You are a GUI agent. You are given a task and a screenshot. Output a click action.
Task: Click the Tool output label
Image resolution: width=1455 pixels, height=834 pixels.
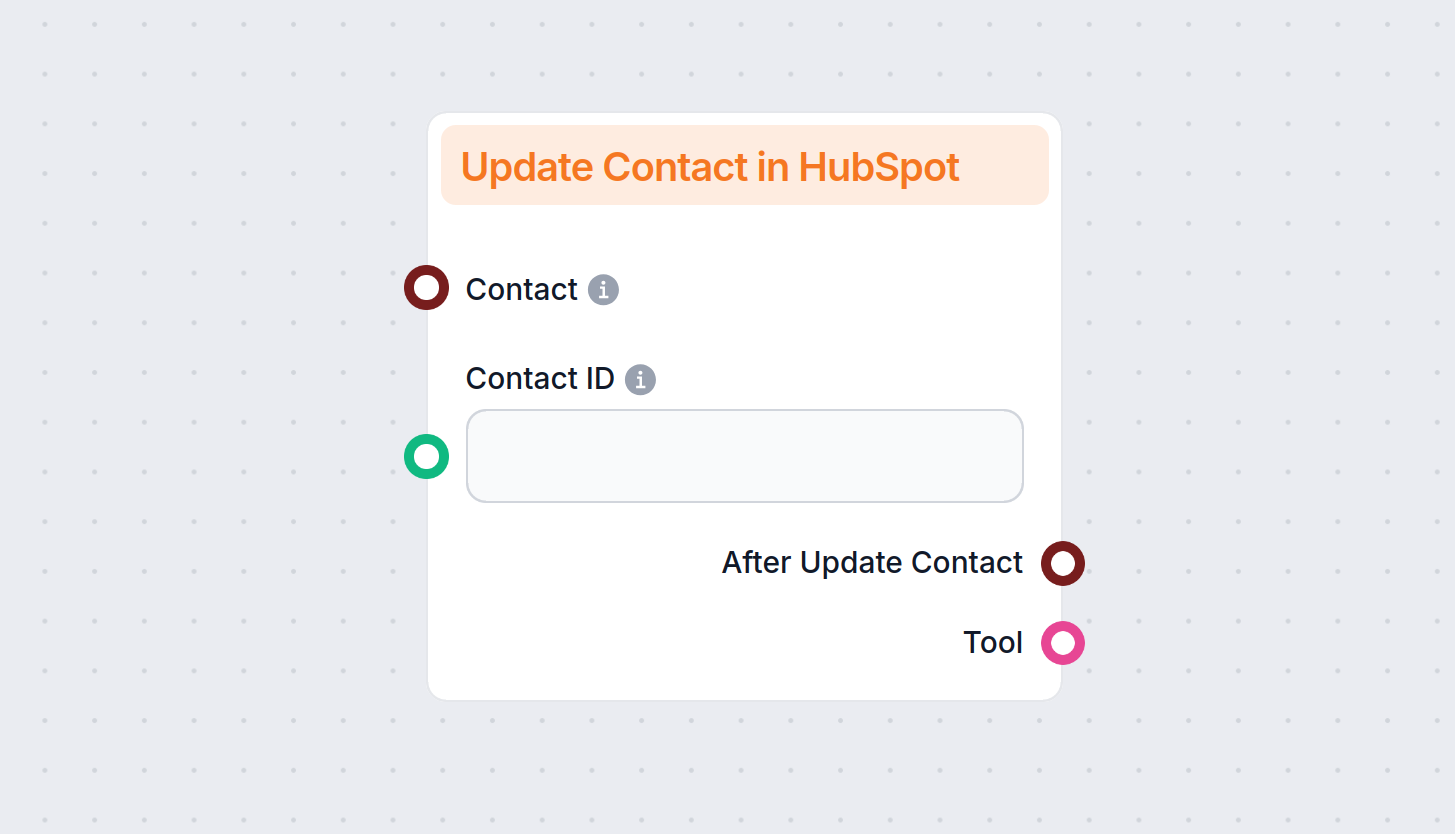pos(992,643)
